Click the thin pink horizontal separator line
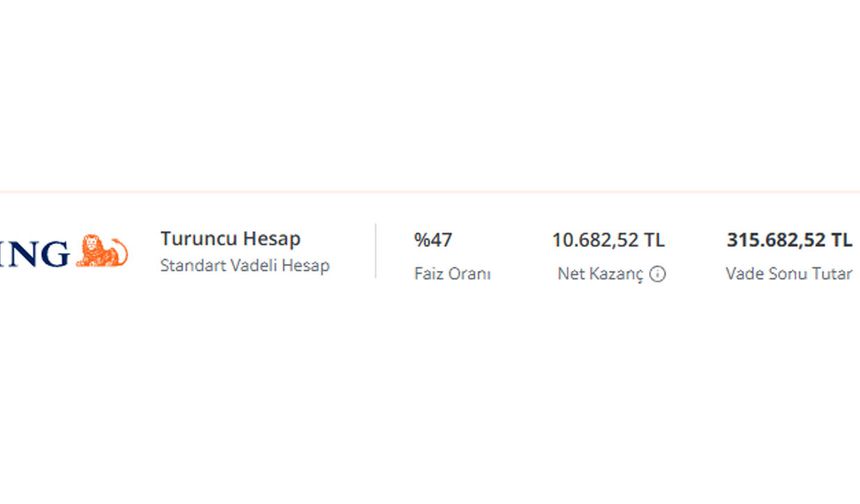The height and width of the screenshot is (504, 860). click(x=430, y=192)
